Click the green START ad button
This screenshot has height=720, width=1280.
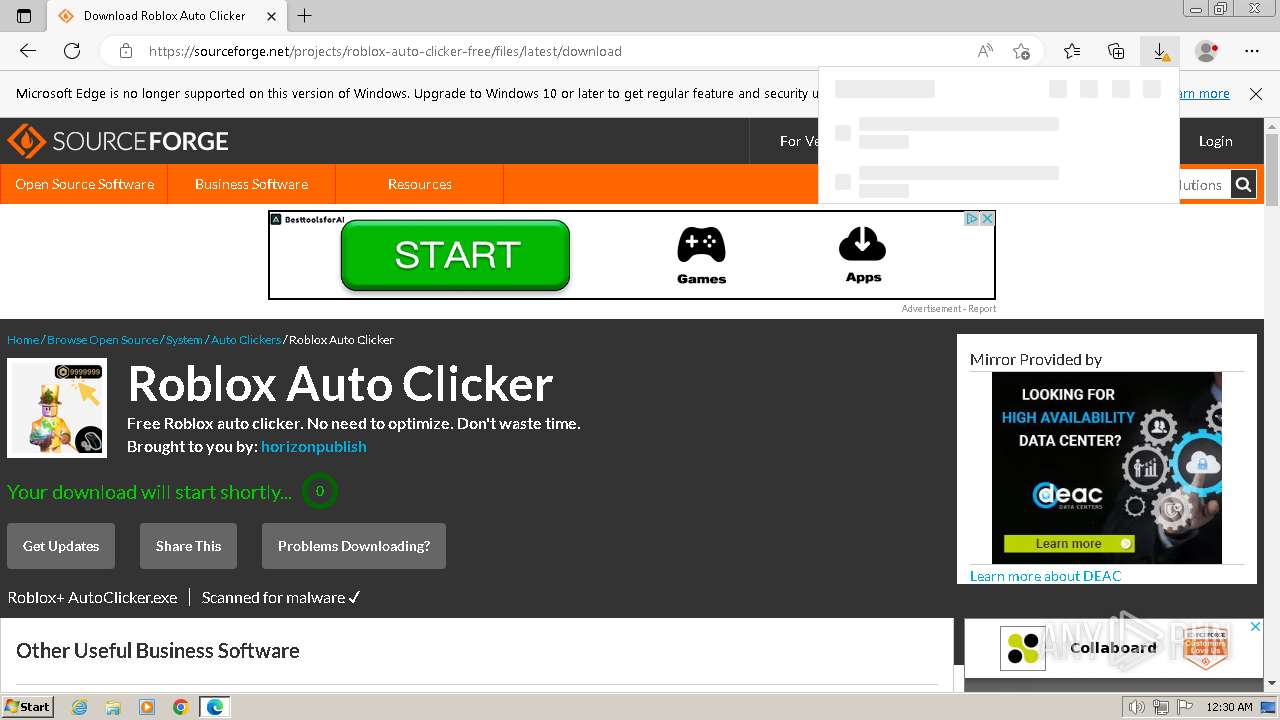(455, 255)
